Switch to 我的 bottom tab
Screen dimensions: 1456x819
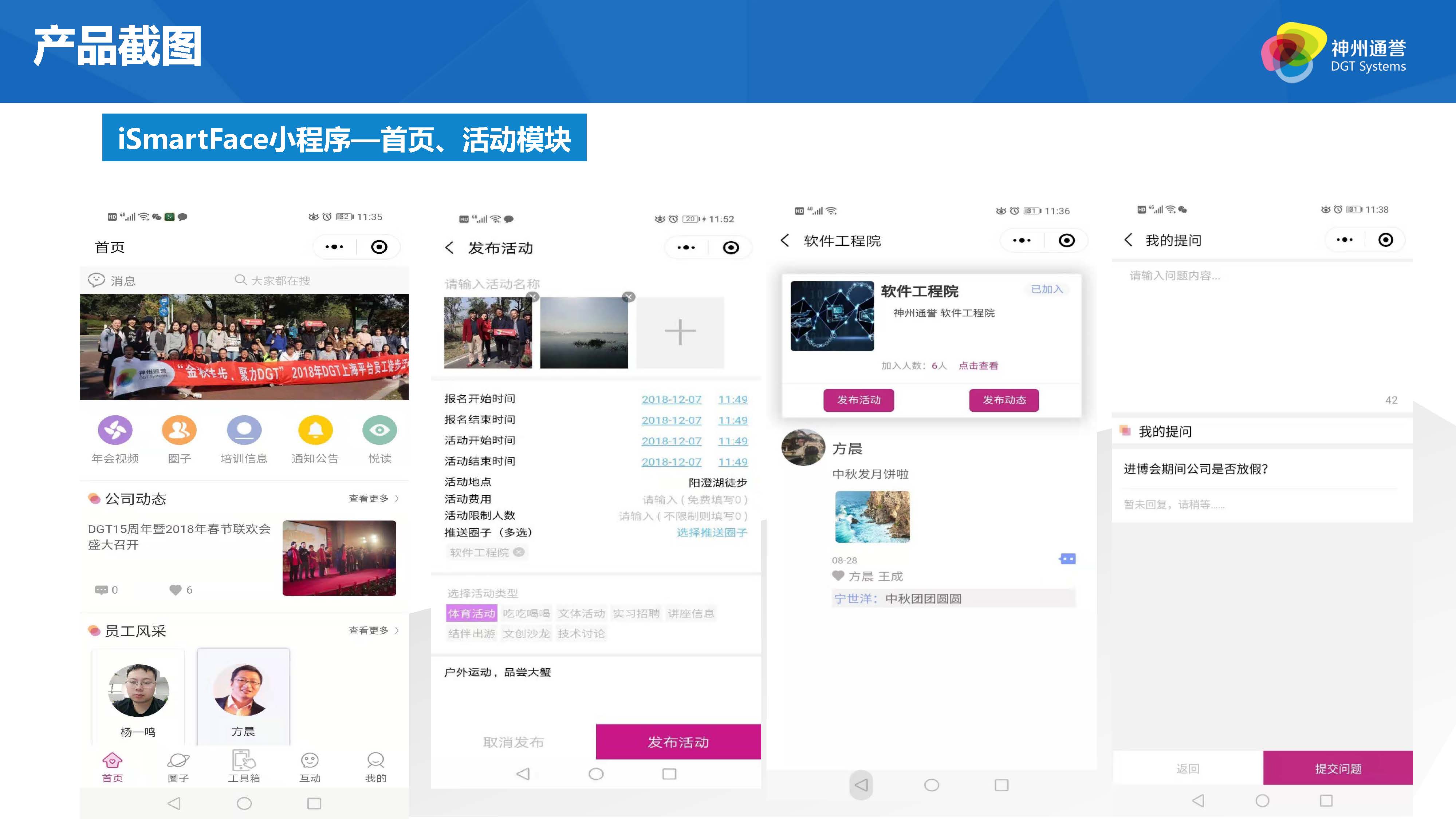point(375,767)
